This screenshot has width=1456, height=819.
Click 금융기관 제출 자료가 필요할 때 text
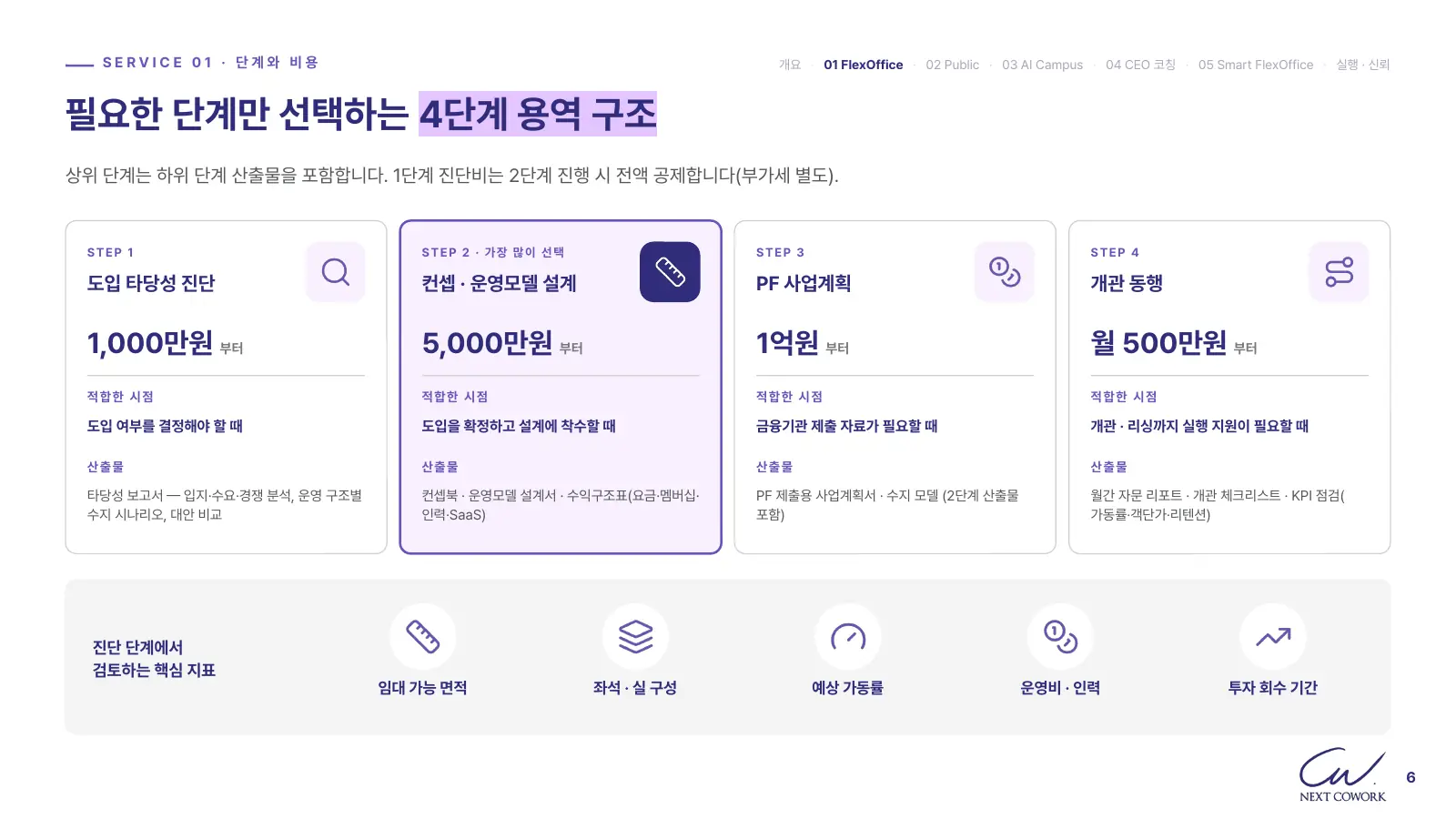click(x=846, y=426)
